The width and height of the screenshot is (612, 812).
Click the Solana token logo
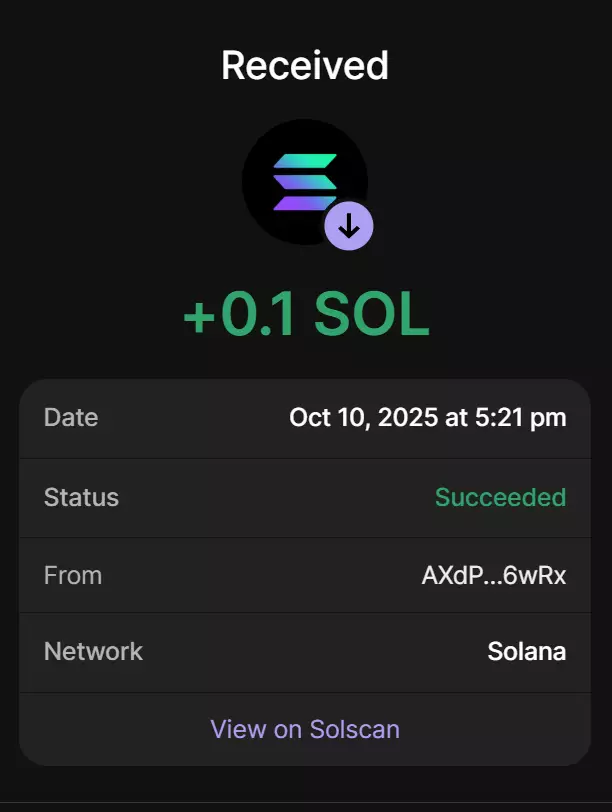[x=303, y=181]
